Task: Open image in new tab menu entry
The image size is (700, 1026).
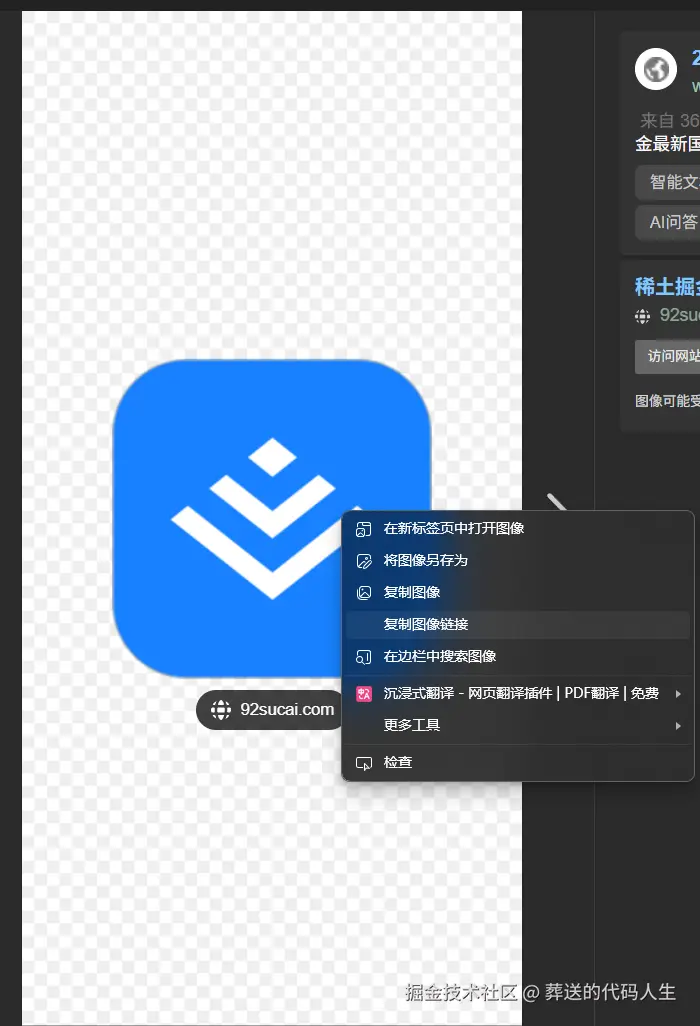Action: click(517, 529)
